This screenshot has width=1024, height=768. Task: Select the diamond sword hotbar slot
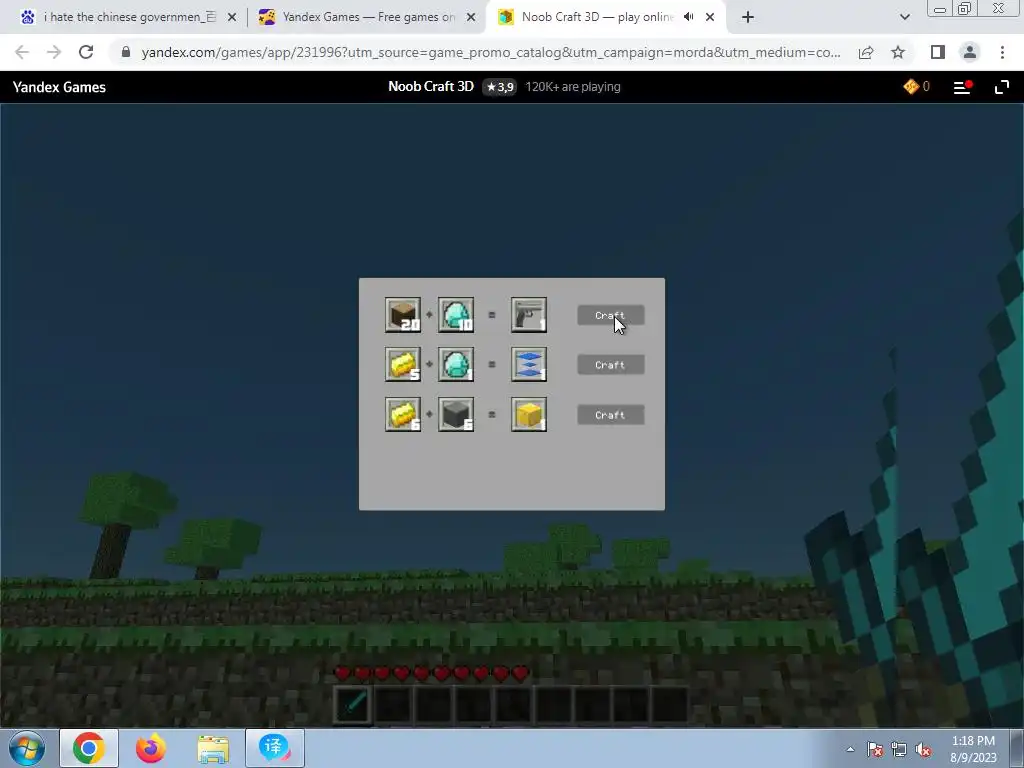pos(353,705)
